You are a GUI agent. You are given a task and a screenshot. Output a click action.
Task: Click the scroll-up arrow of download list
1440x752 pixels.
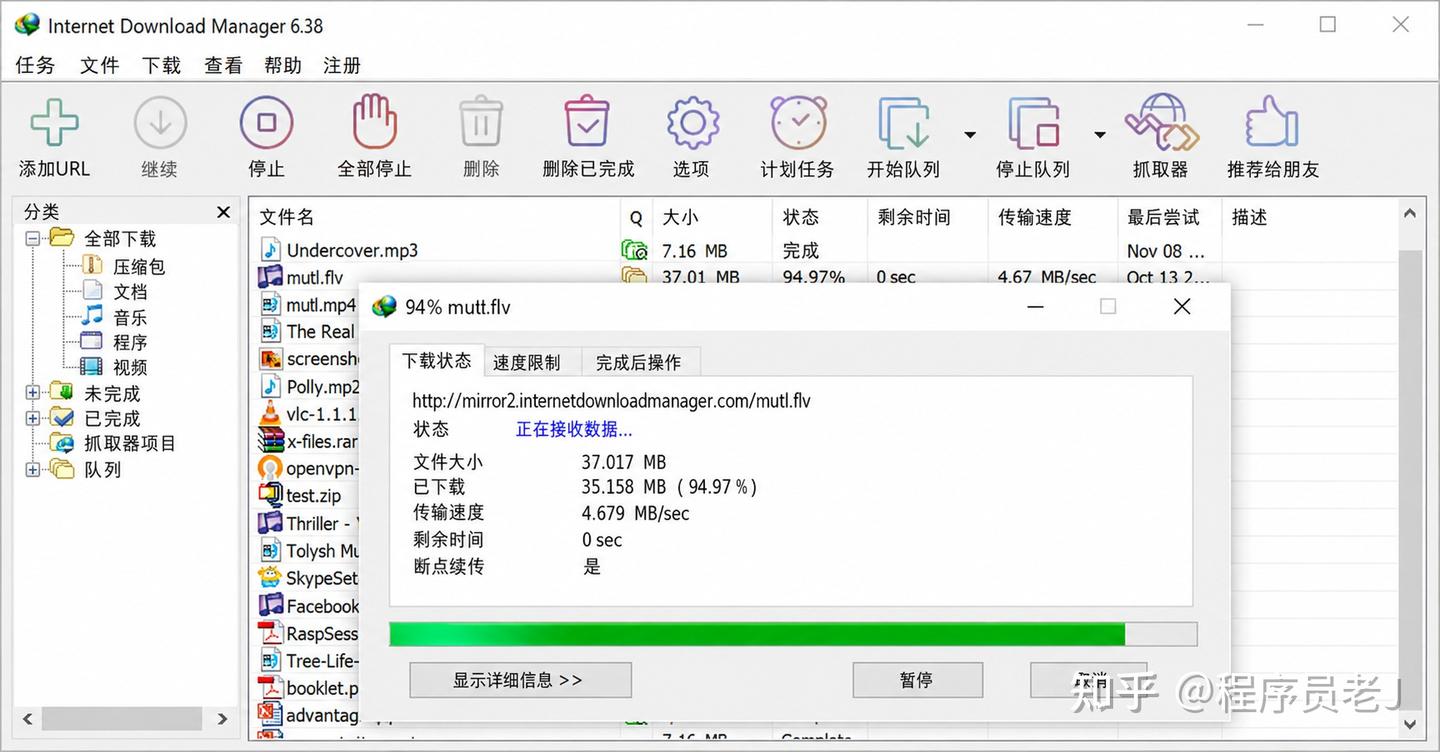pos(1409,214)
